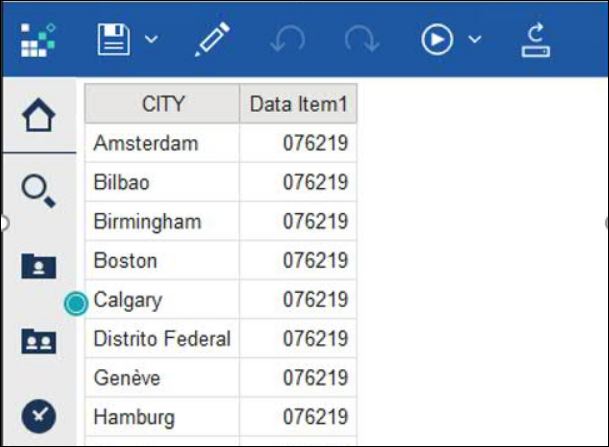Run the report with play button

coord(437,39)
